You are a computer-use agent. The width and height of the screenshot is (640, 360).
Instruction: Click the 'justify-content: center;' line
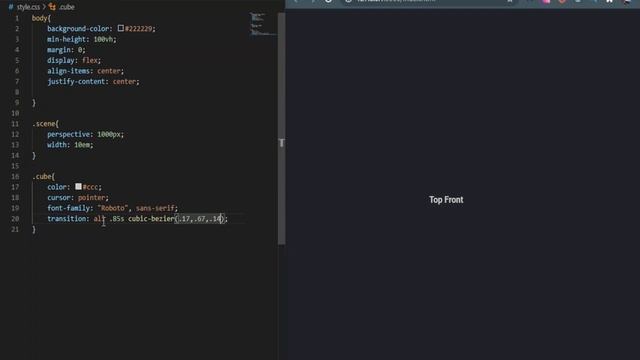click(93, 82)
